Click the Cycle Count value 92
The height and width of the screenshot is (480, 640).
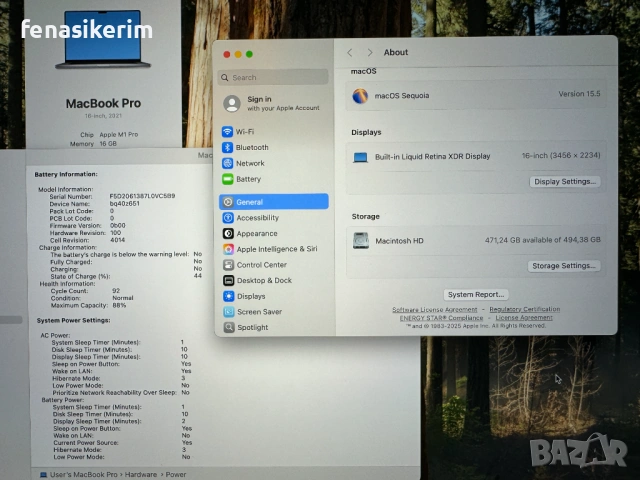[116, 291]
